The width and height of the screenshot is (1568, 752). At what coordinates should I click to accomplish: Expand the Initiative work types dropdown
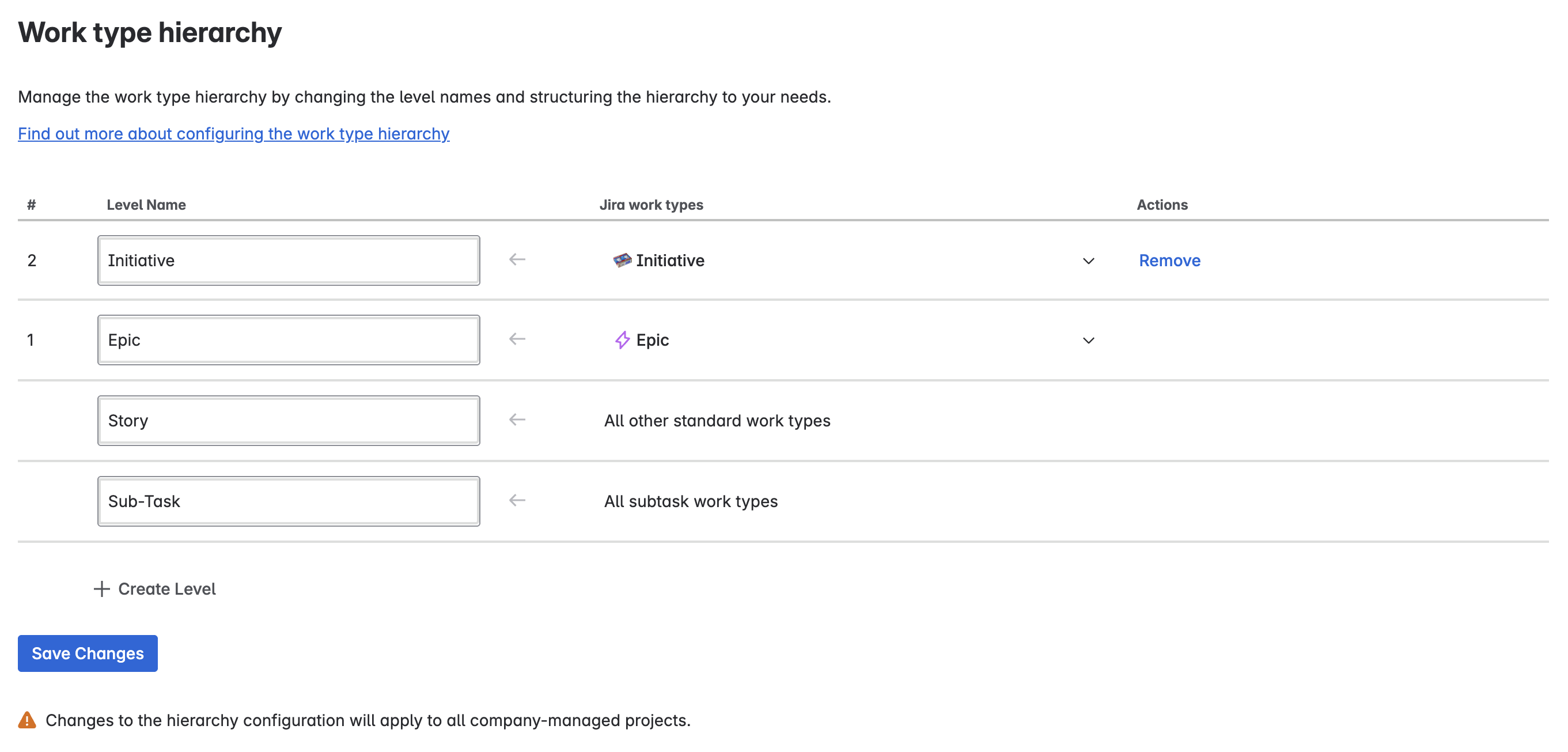(1089, 260)
